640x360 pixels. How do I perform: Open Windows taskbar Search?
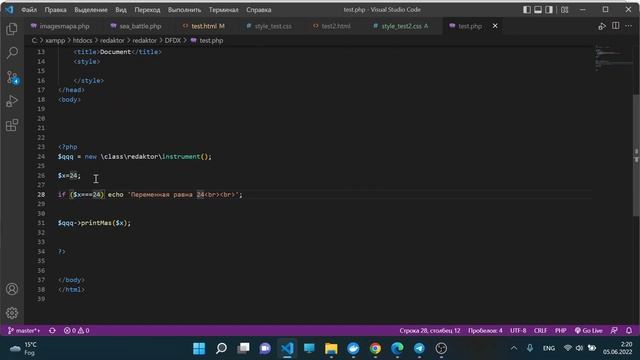tap(221, 348)
